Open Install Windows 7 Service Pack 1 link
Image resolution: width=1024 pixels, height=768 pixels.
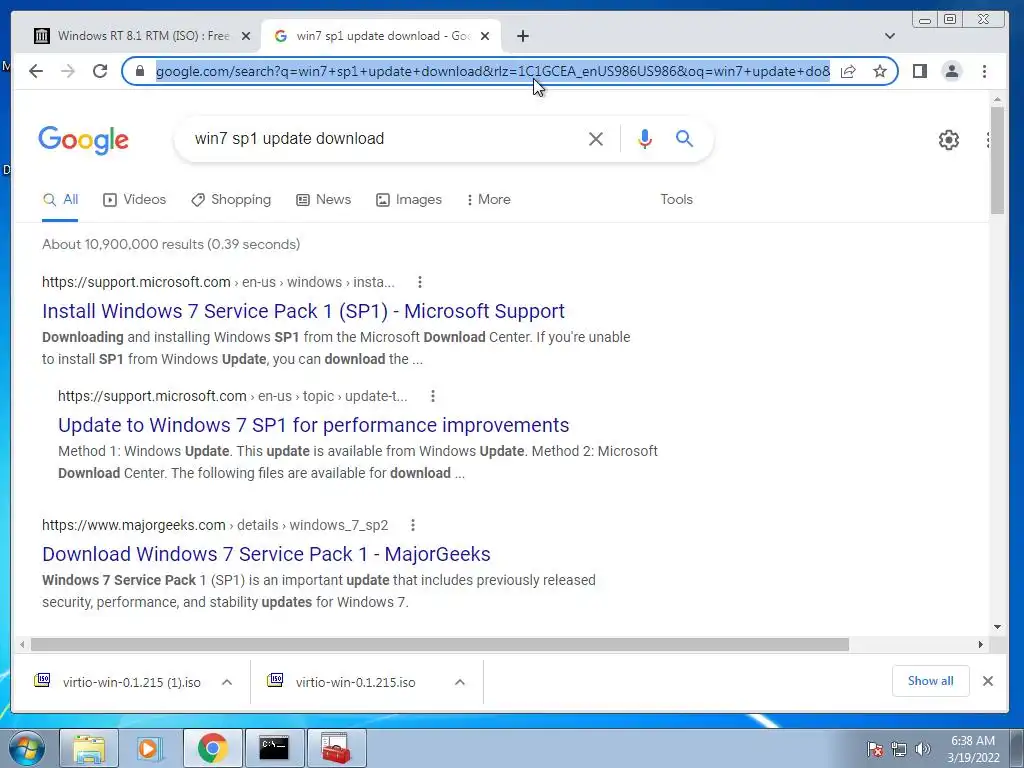click(x=303, y=311)
